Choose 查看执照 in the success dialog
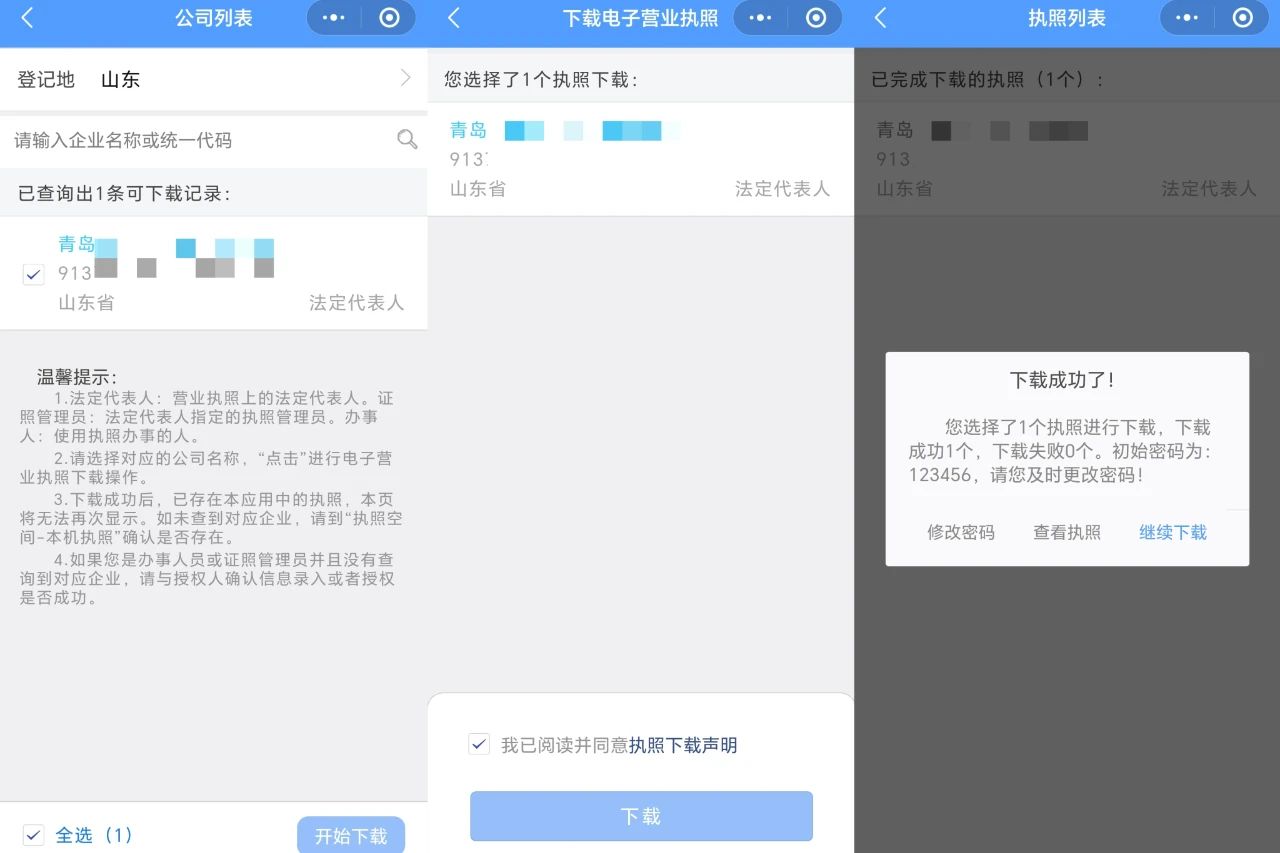 [1067, 533]
